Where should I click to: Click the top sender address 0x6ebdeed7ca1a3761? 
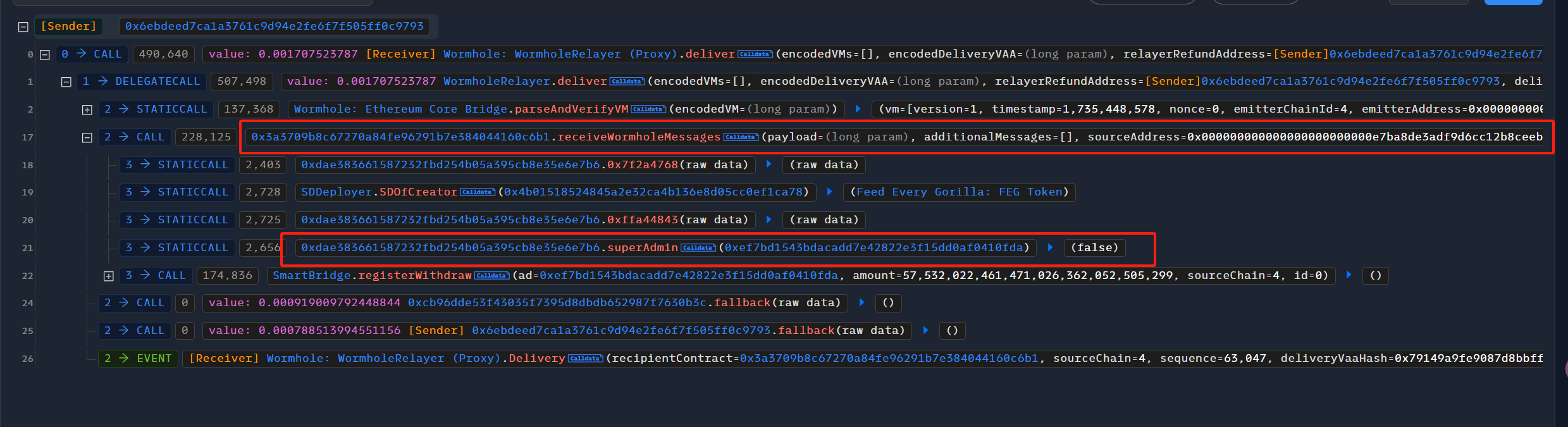point(275,27)
